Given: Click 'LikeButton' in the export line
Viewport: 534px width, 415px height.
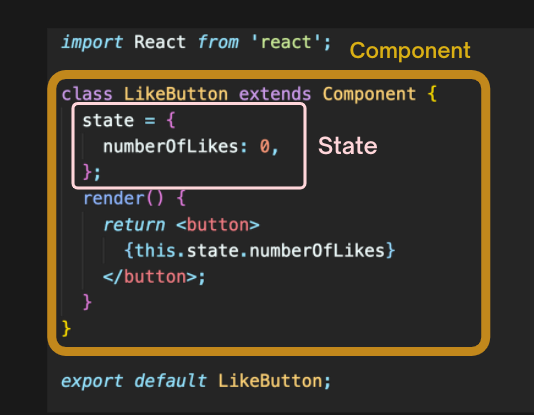Looking at the screenshot, I should [270, 381].
